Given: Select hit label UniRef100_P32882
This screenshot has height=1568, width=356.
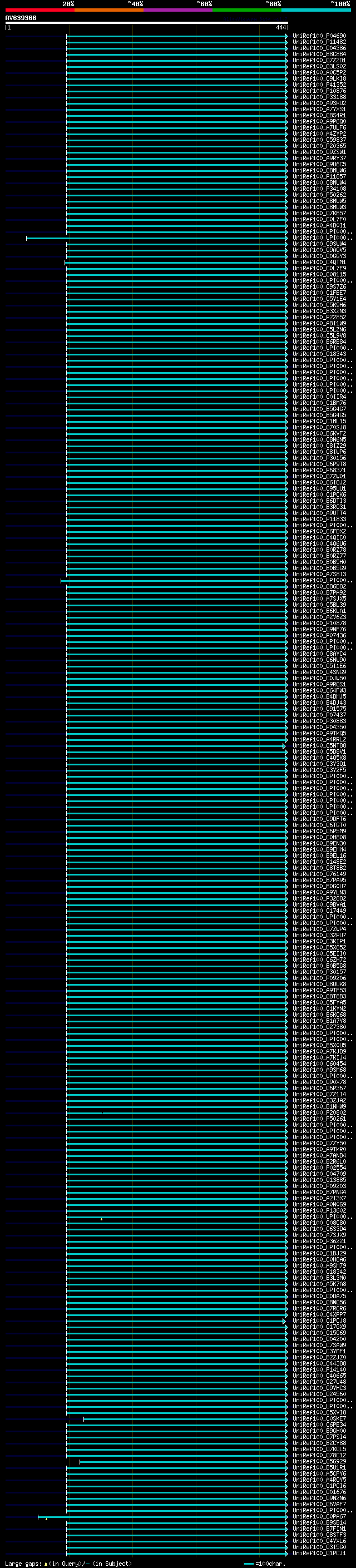Looking at the screenshot, I should click(319, 898).
